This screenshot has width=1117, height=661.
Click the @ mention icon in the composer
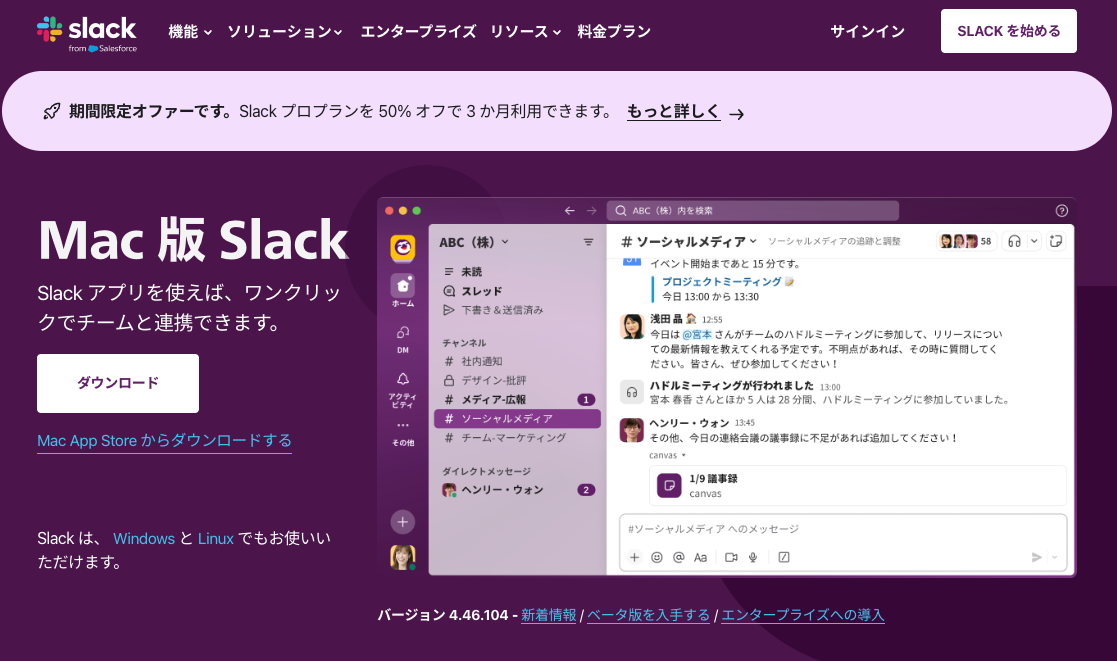coord(678,558)
